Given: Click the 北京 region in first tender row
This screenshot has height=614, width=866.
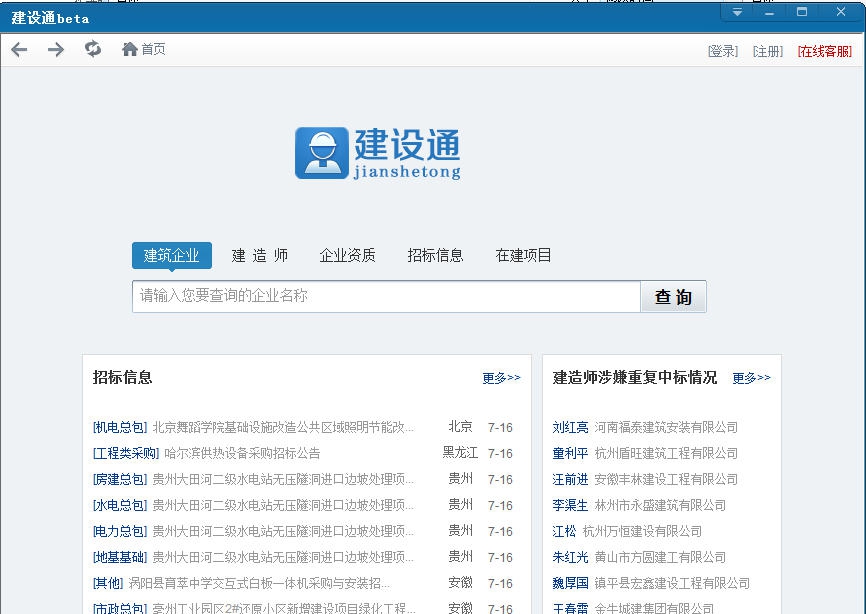Looking at the screenshot, I should [x=460, y=426].
